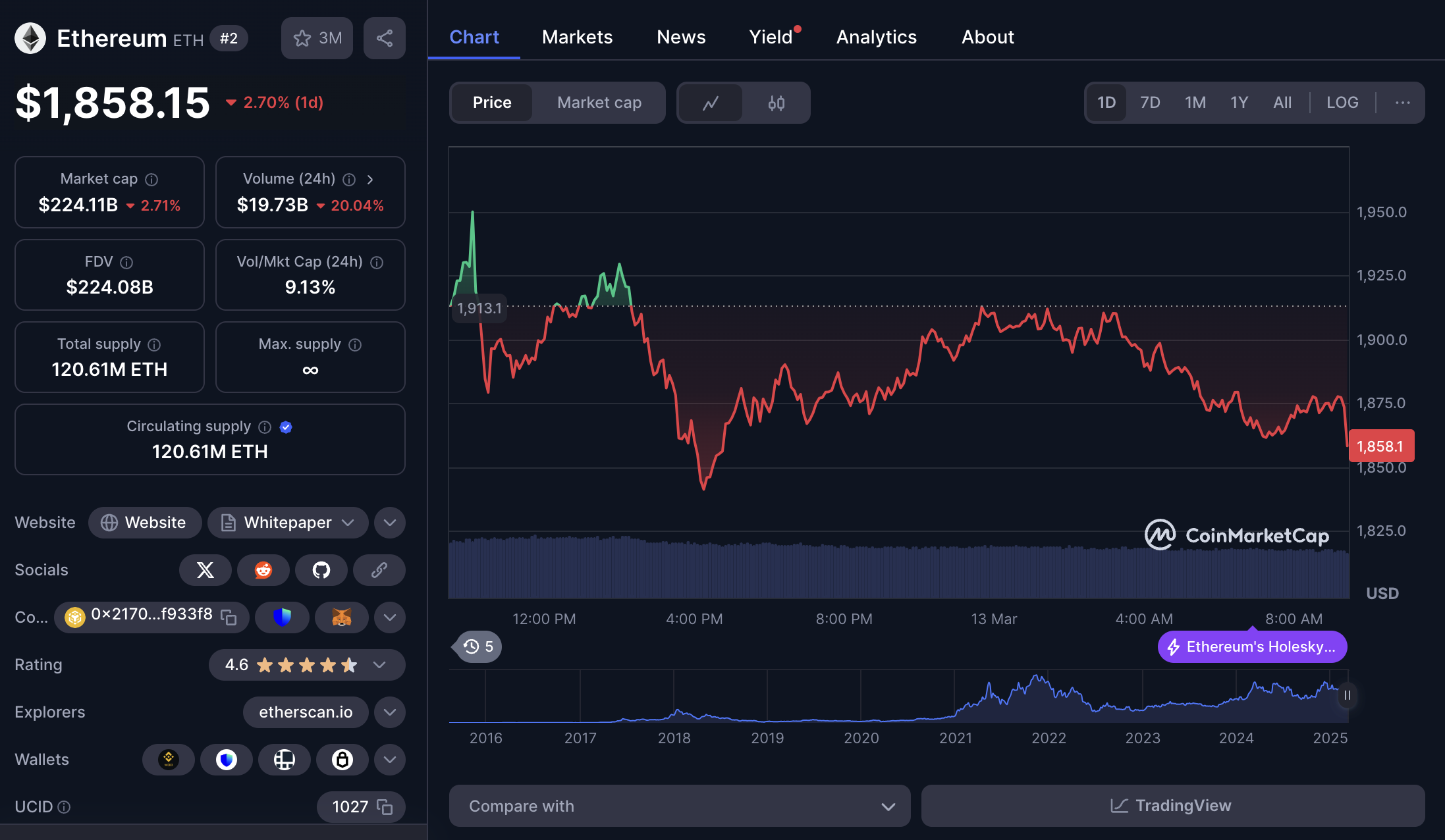Open the three-dot more chart options
Image resolution: width=1445 pixels, height=840 pixels.
click(1403, 103)
